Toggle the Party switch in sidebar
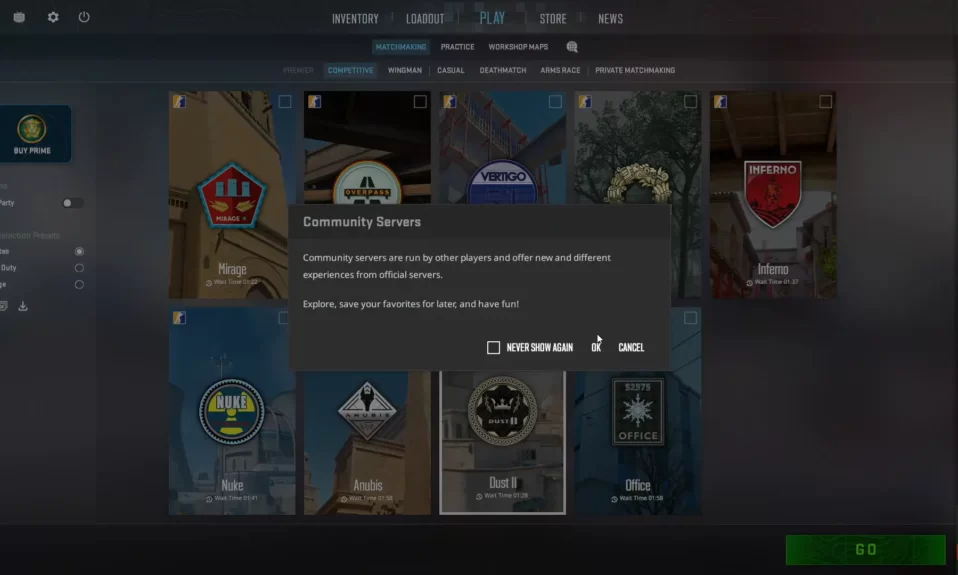 (x=72, y=203)
